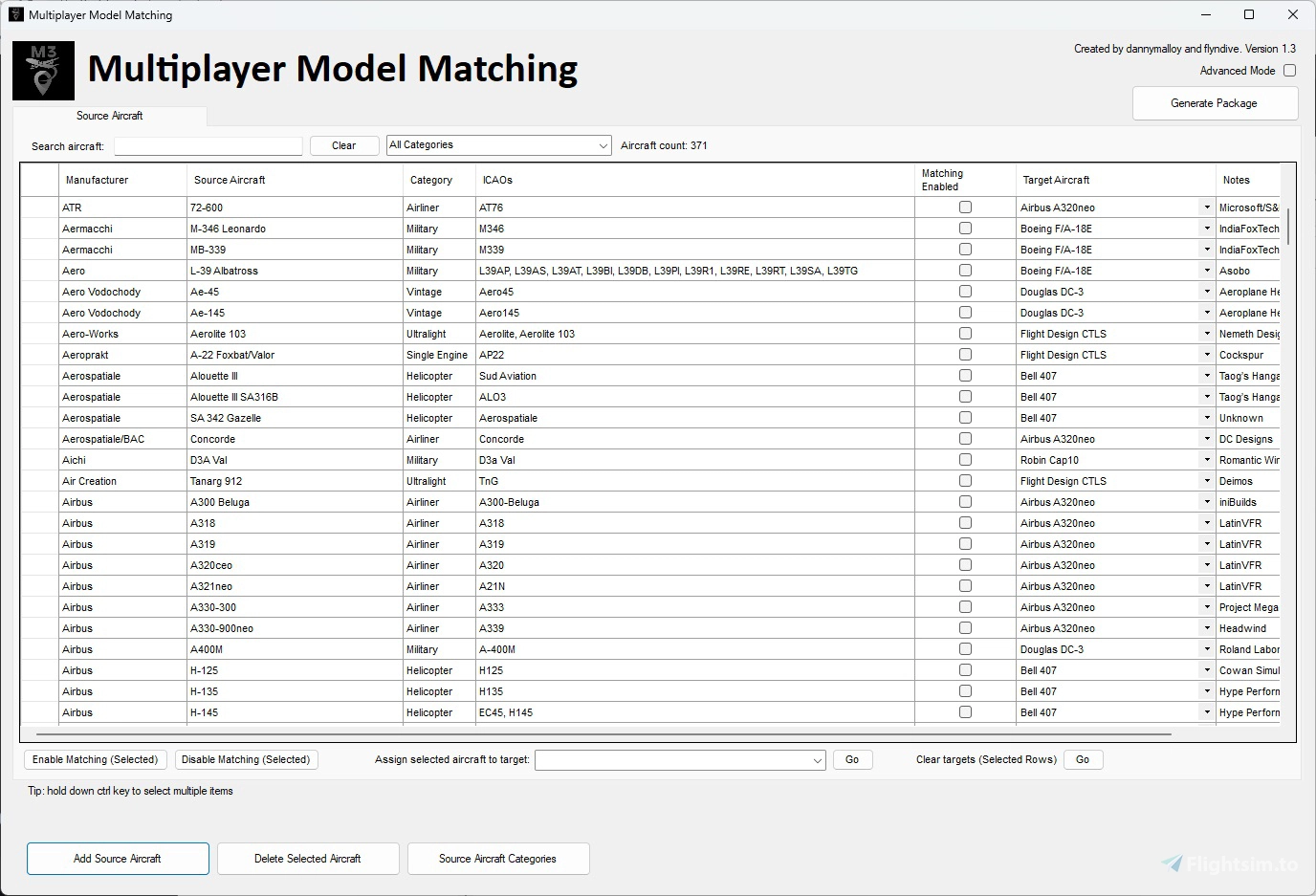Viewport: 1316px width, 896px height.
Task: Click Add Source Aircraft
Action: click(x=118, y=859)
